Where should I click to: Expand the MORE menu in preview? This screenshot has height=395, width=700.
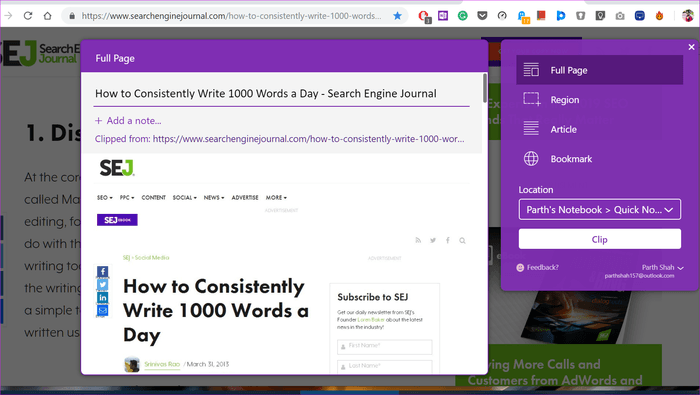pyautogui.click(x=276, y=197)
